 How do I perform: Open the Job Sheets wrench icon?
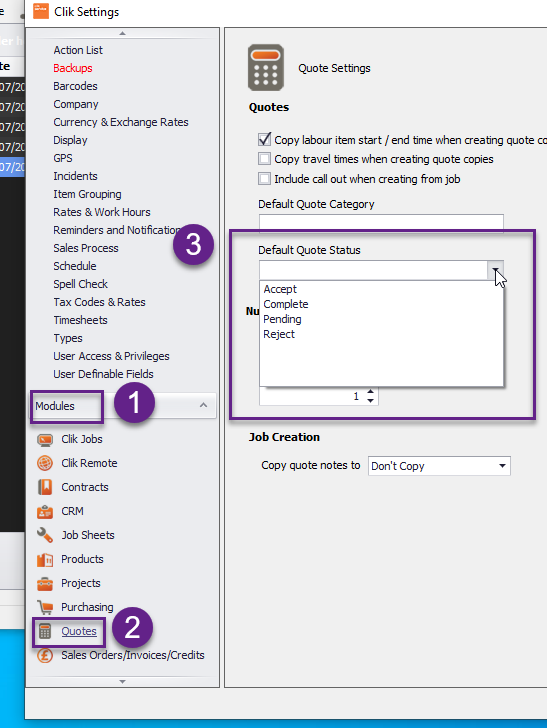point(45,535)
